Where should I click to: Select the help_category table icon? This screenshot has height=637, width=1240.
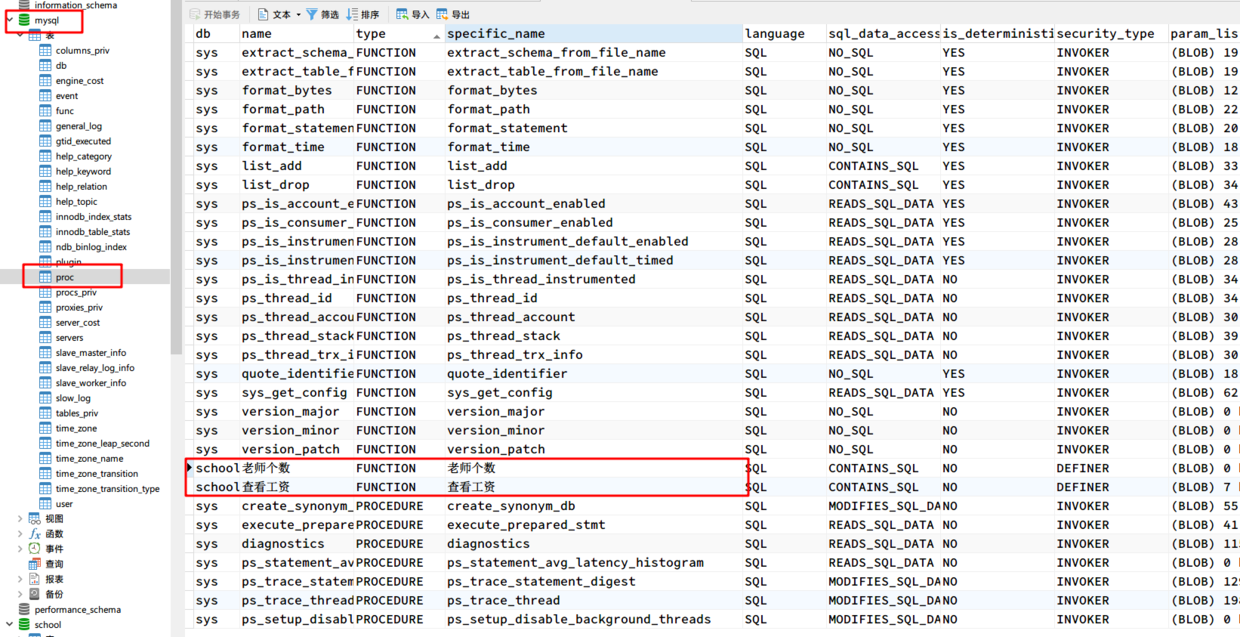[45, 156]
